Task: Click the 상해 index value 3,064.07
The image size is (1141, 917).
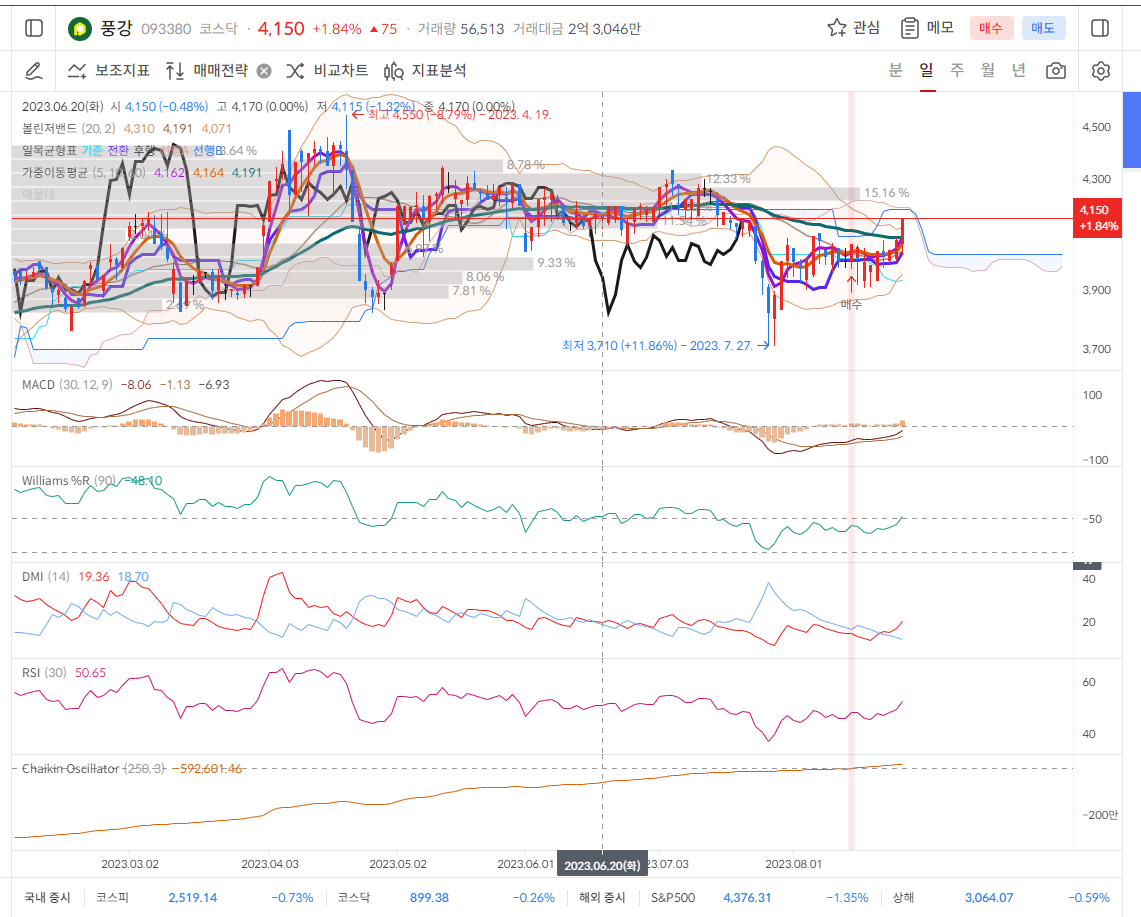Action: click(989, 897)
